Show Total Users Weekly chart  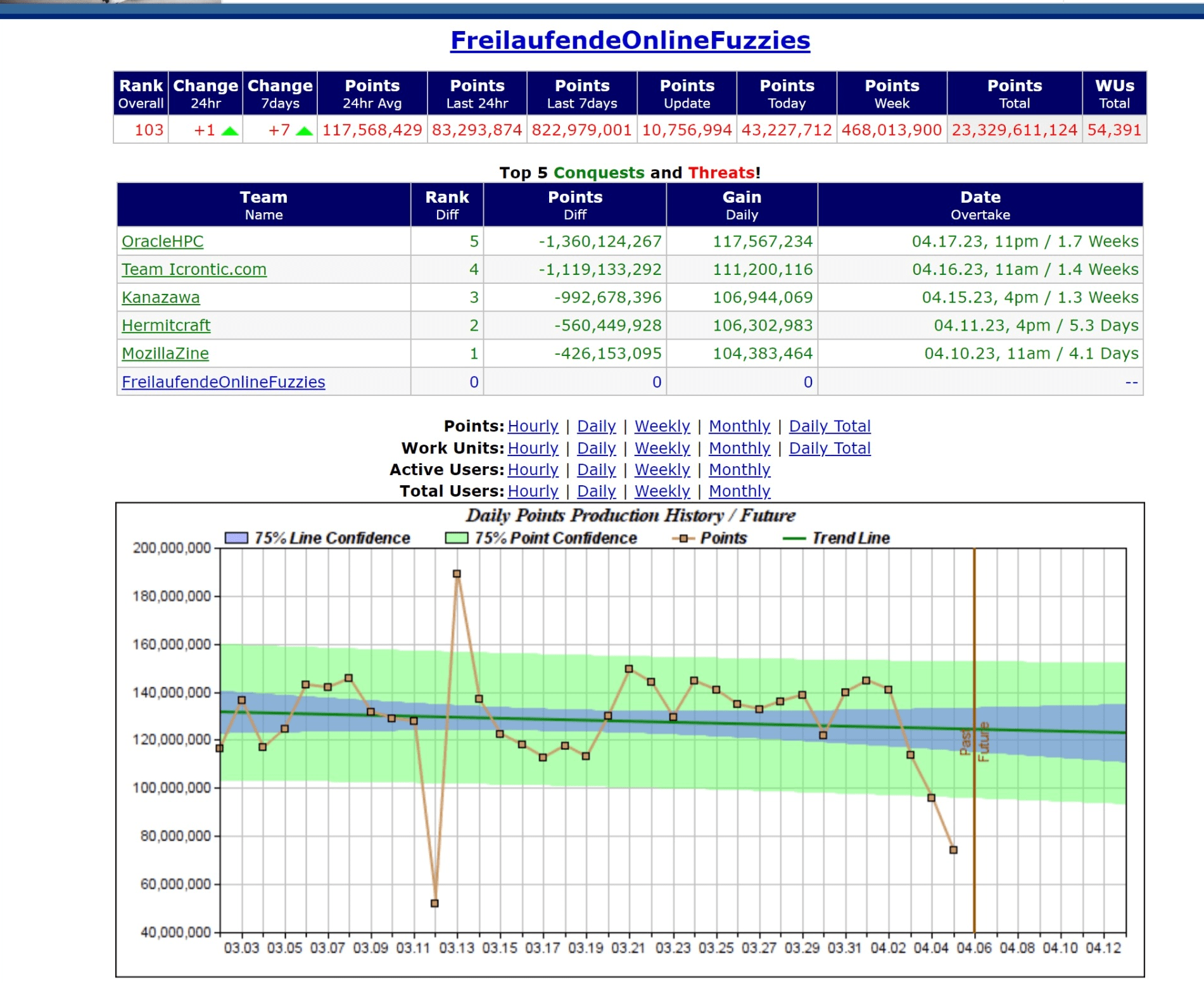pyautogui.click(x=662, y=491)
